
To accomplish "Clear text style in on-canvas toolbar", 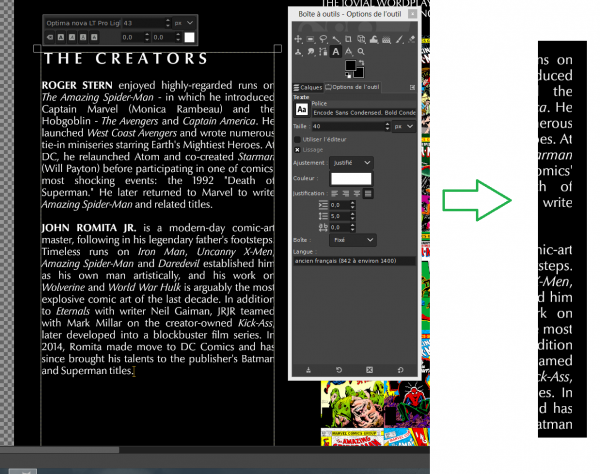I will (x=50, y=37).
